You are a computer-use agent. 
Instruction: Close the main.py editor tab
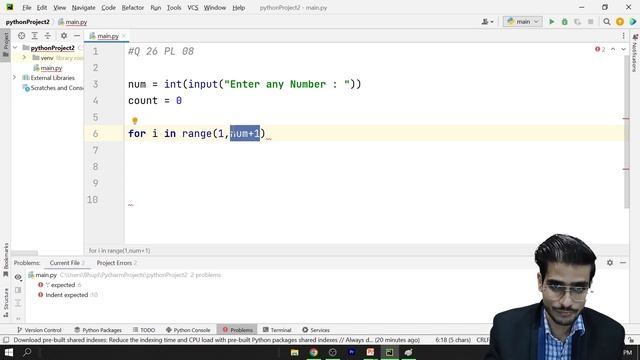pyautogui.click(x=124, y=36)
